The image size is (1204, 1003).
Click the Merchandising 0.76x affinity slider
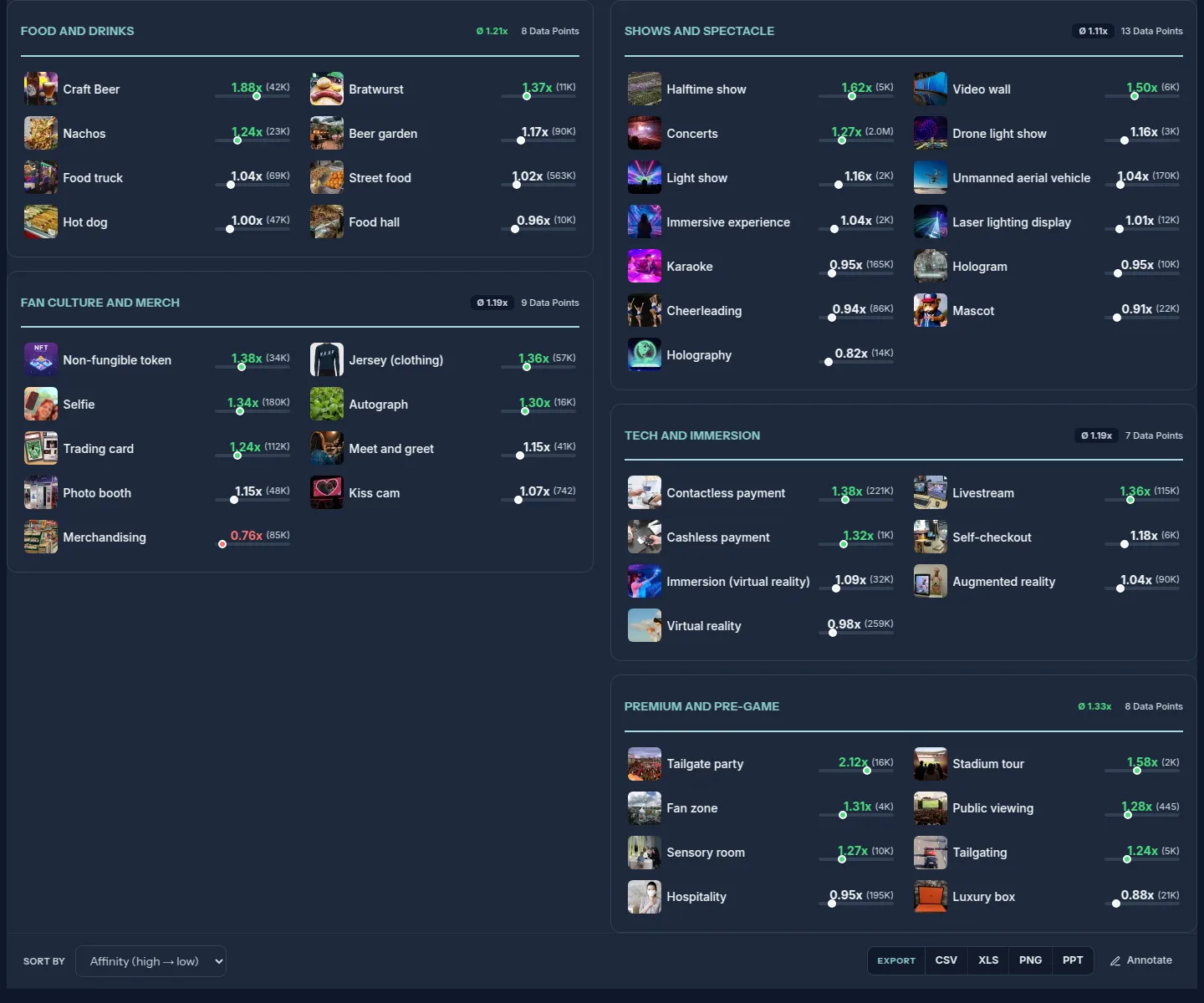pos(253,544)
